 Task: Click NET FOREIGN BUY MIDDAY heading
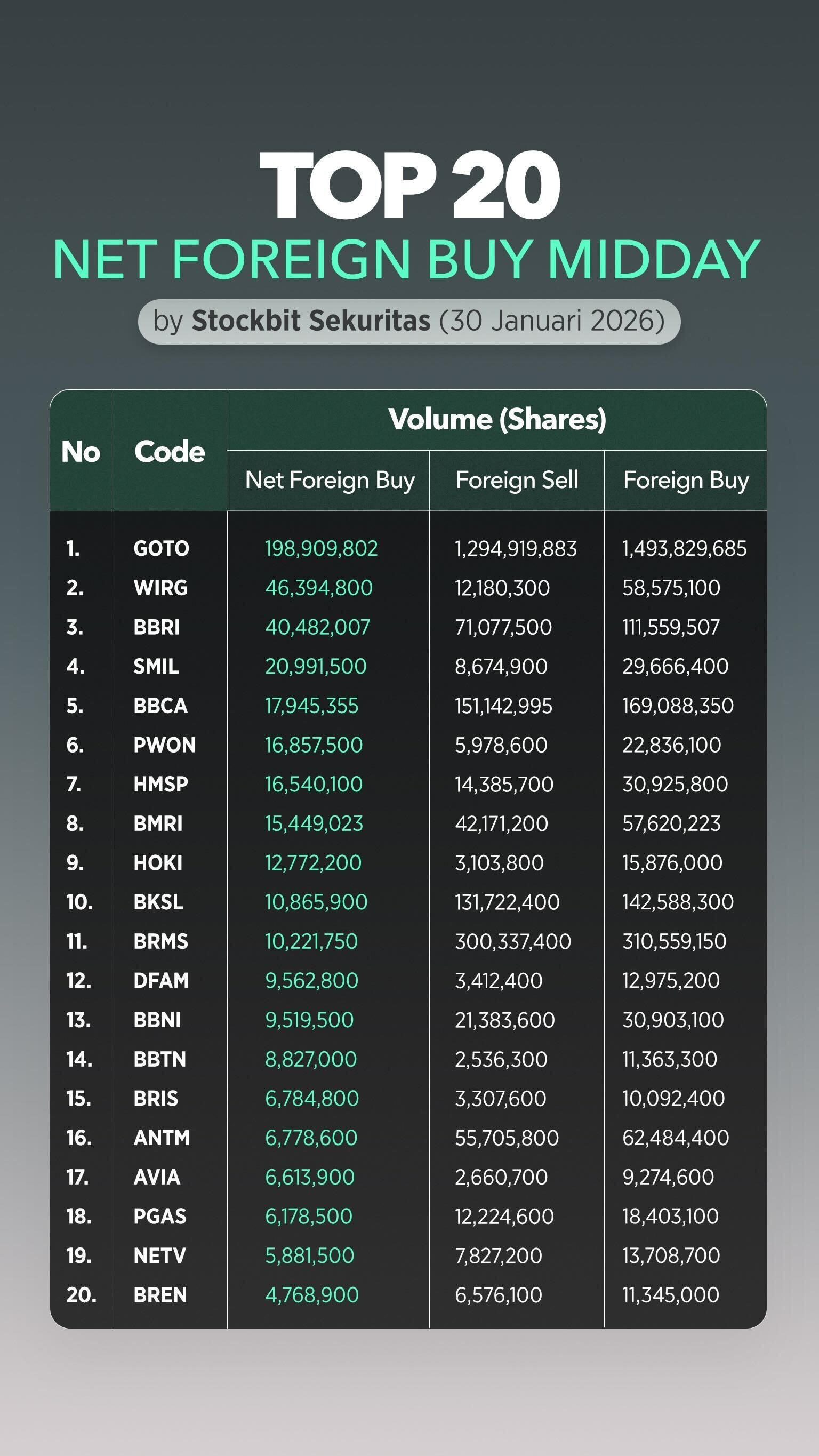(406, 259)
